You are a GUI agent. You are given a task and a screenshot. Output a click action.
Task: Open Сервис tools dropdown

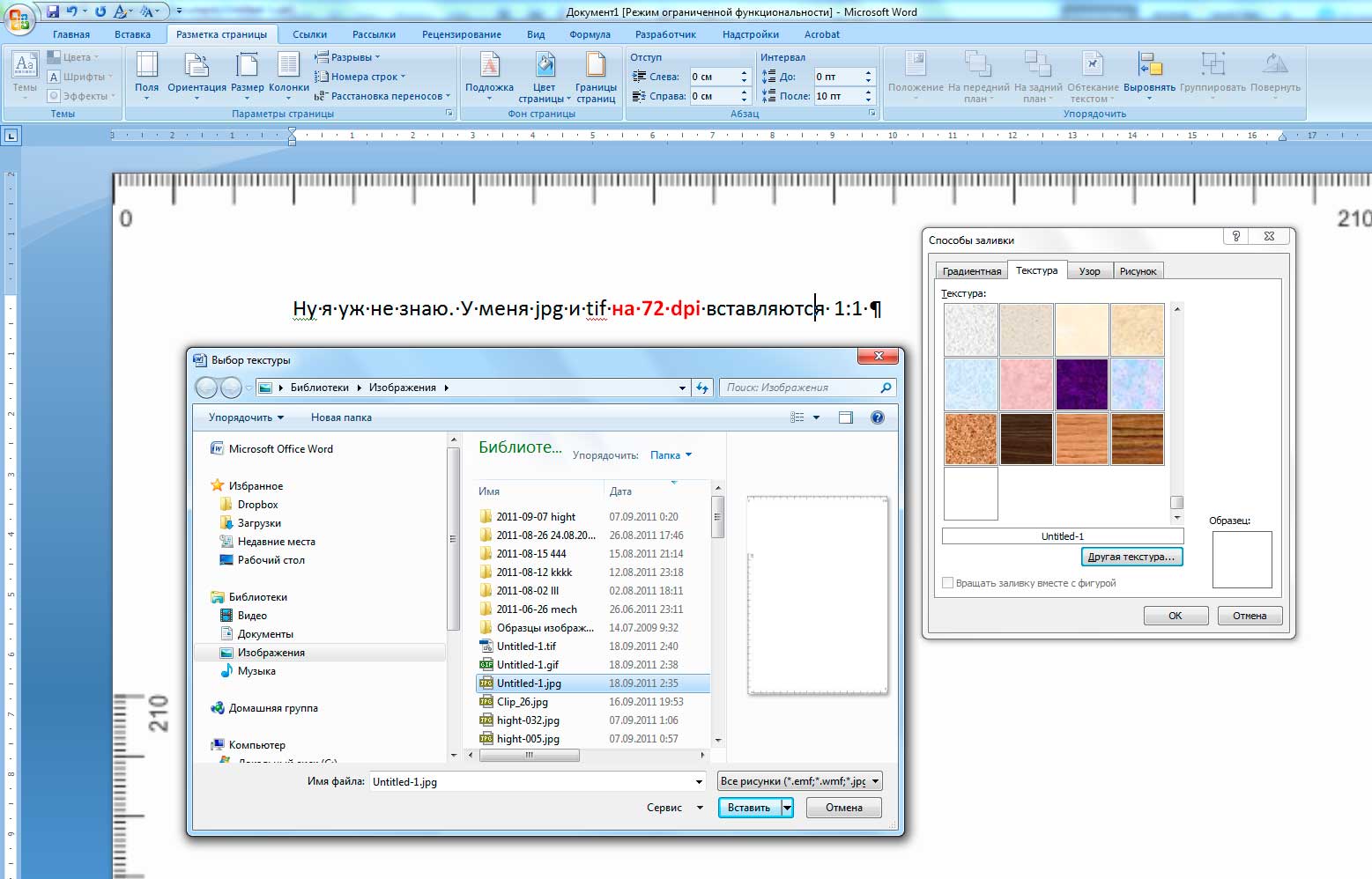coord(675,808)
